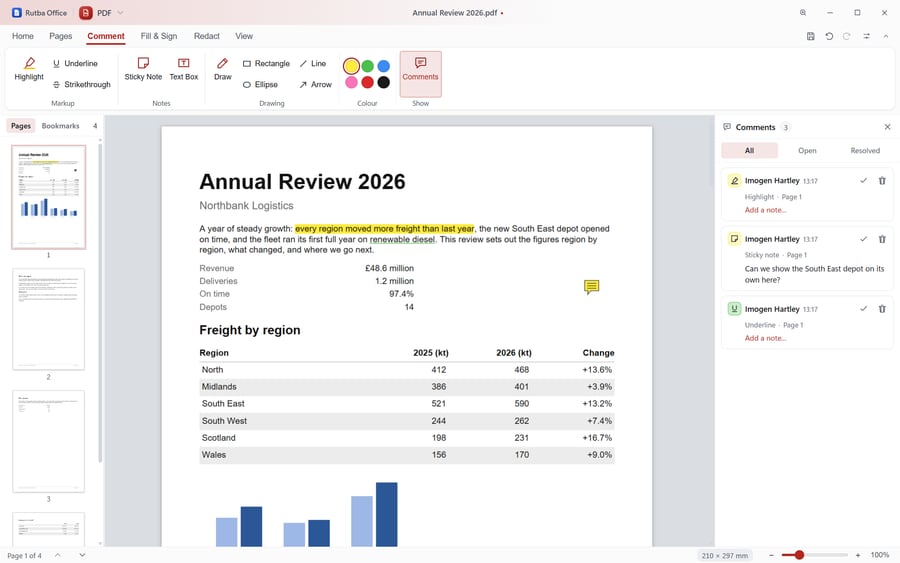This screenshot has width=900, height=563.
Task: Switch to the View tab
Action: pos(244,36)
